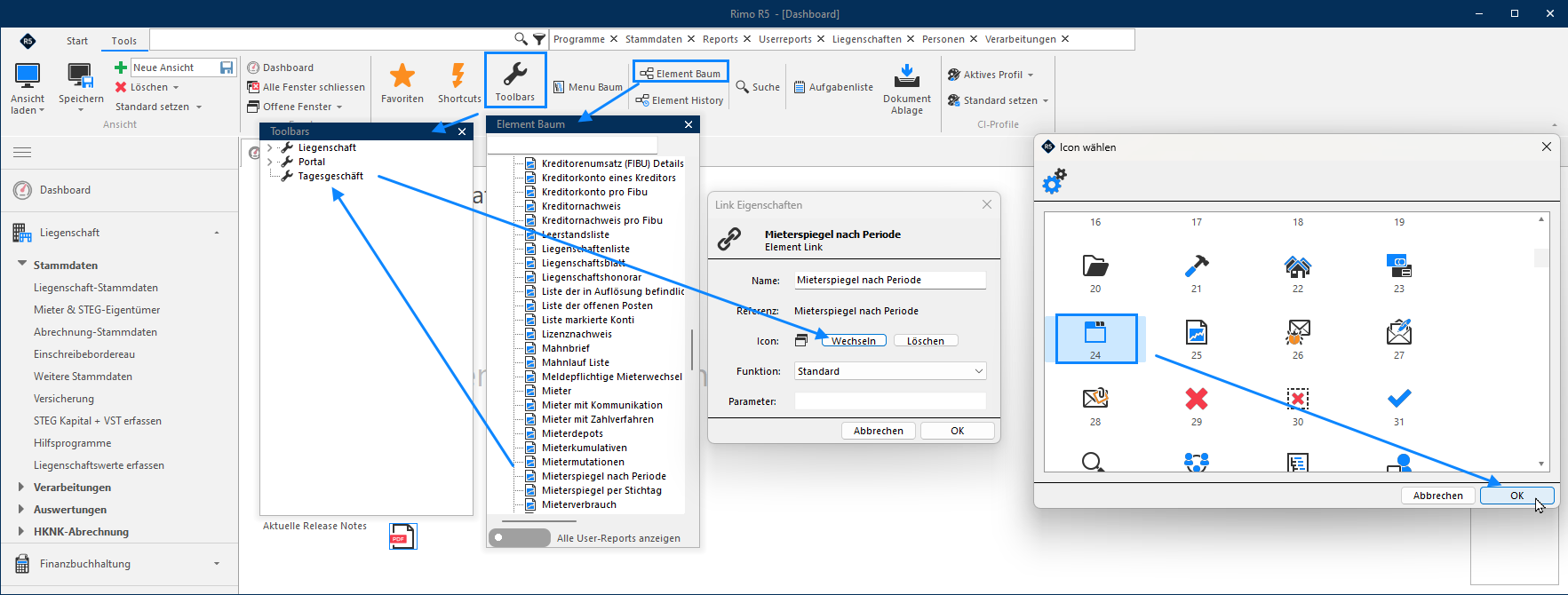Select the Liegenschaften filter tag

867,39
